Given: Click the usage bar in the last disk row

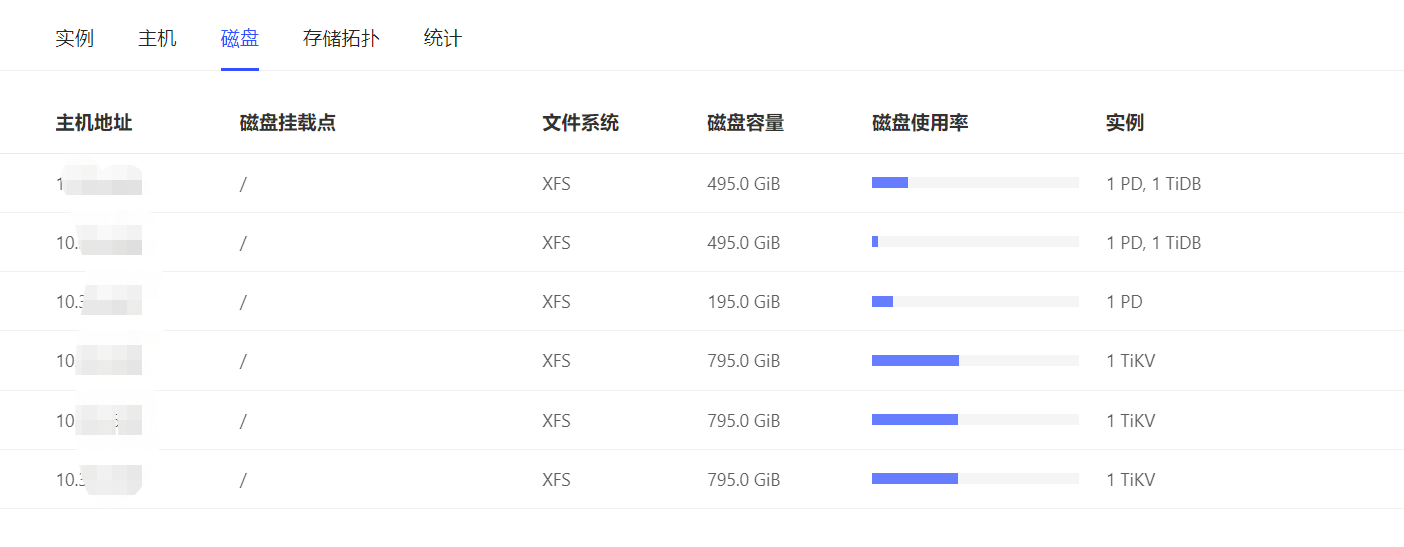Looking at the screenshot, I should click(975, 479).
